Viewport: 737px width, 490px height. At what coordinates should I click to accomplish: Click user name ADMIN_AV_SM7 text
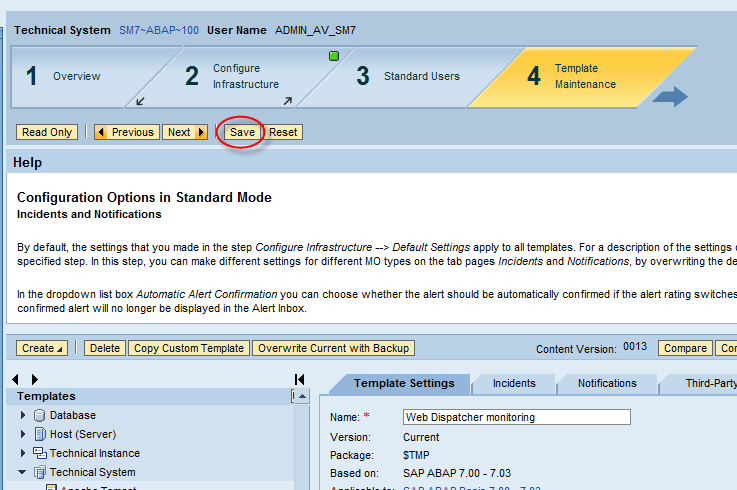315,31
